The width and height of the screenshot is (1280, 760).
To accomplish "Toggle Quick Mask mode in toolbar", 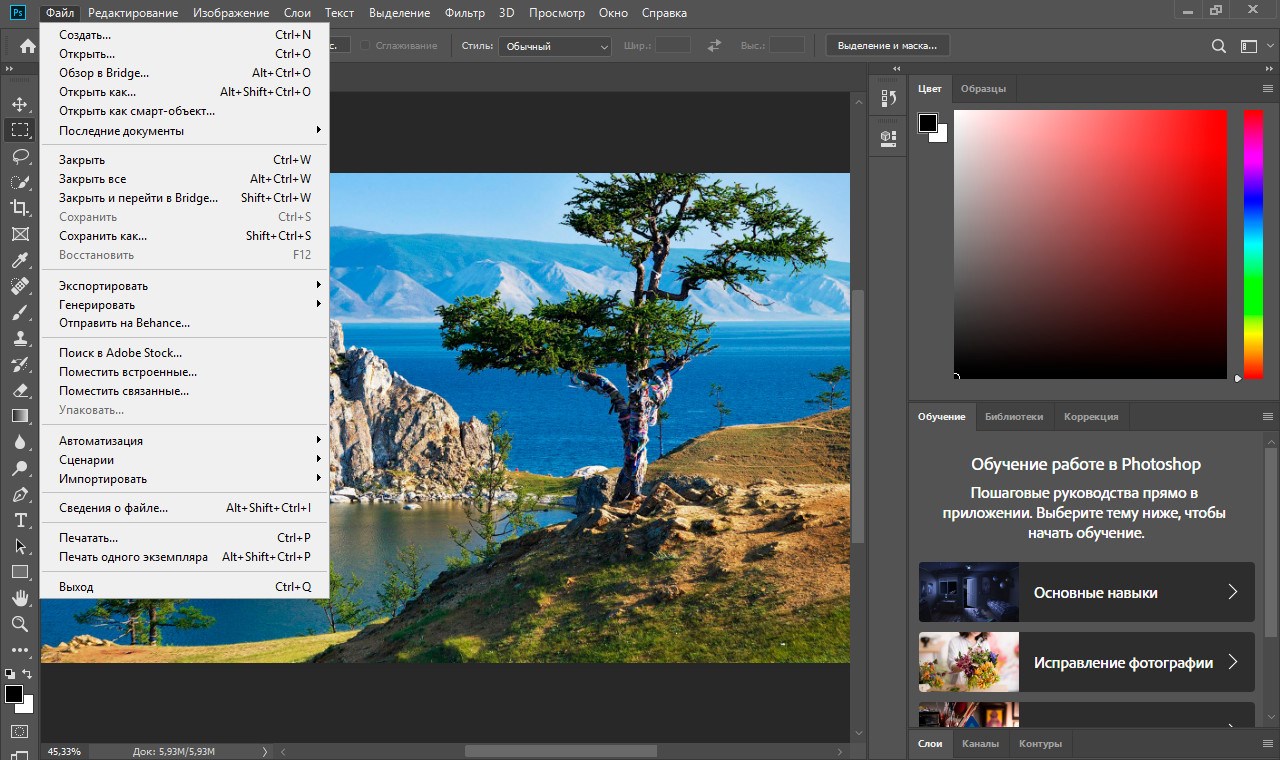I will pos(19,731).
